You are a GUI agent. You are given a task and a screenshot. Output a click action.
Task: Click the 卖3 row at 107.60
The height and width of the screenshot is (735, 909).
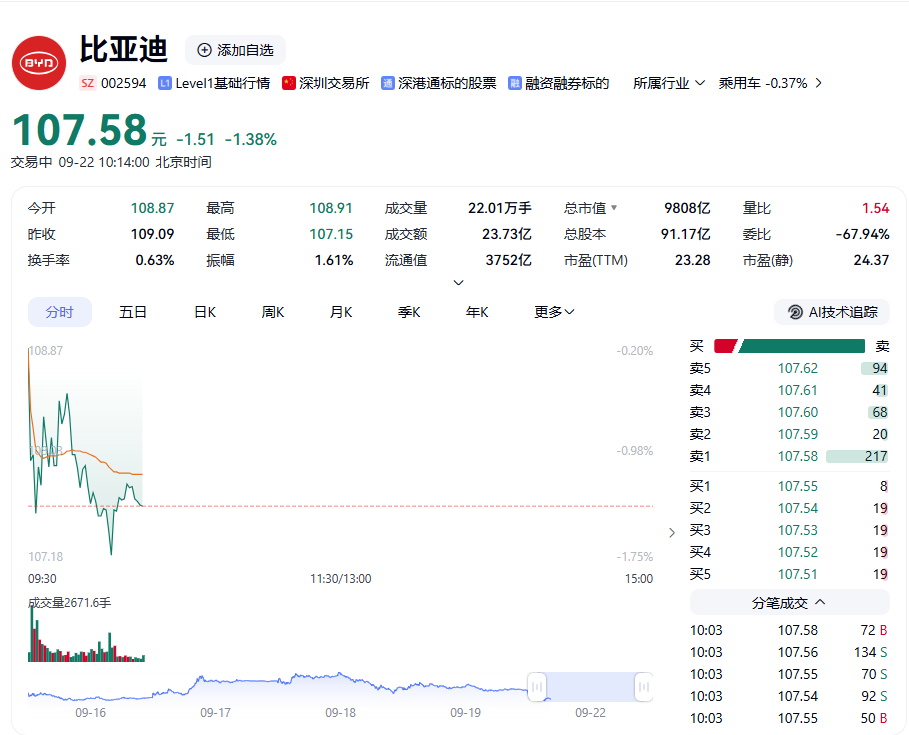tap(788, 412)
